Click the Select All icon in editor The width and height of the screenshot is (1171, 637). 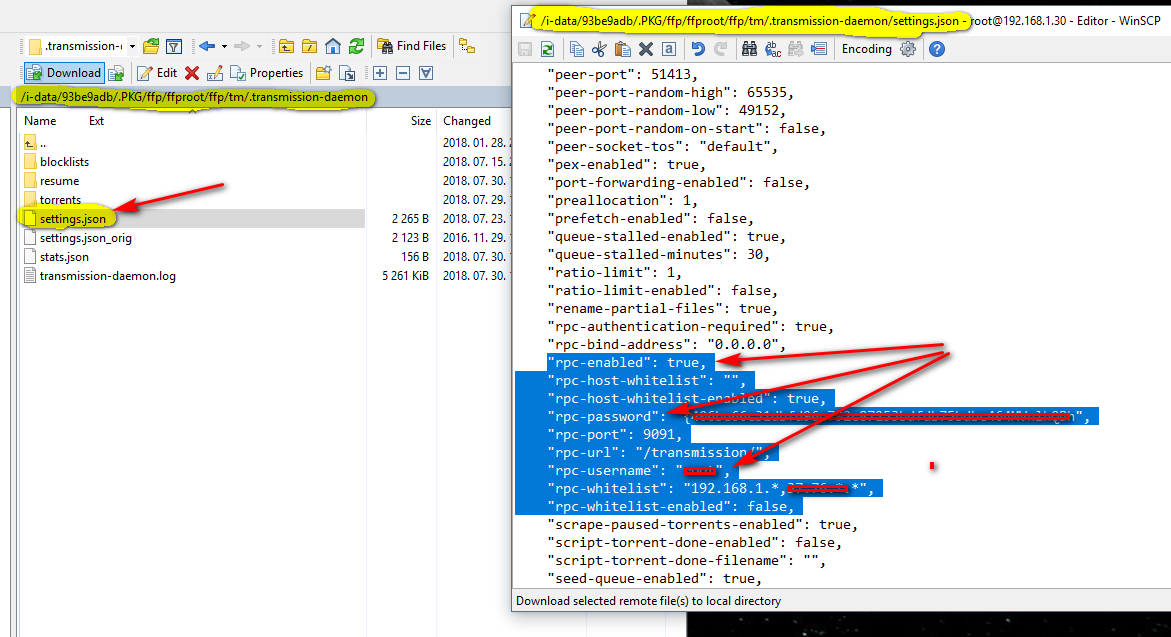click(669, 49)
